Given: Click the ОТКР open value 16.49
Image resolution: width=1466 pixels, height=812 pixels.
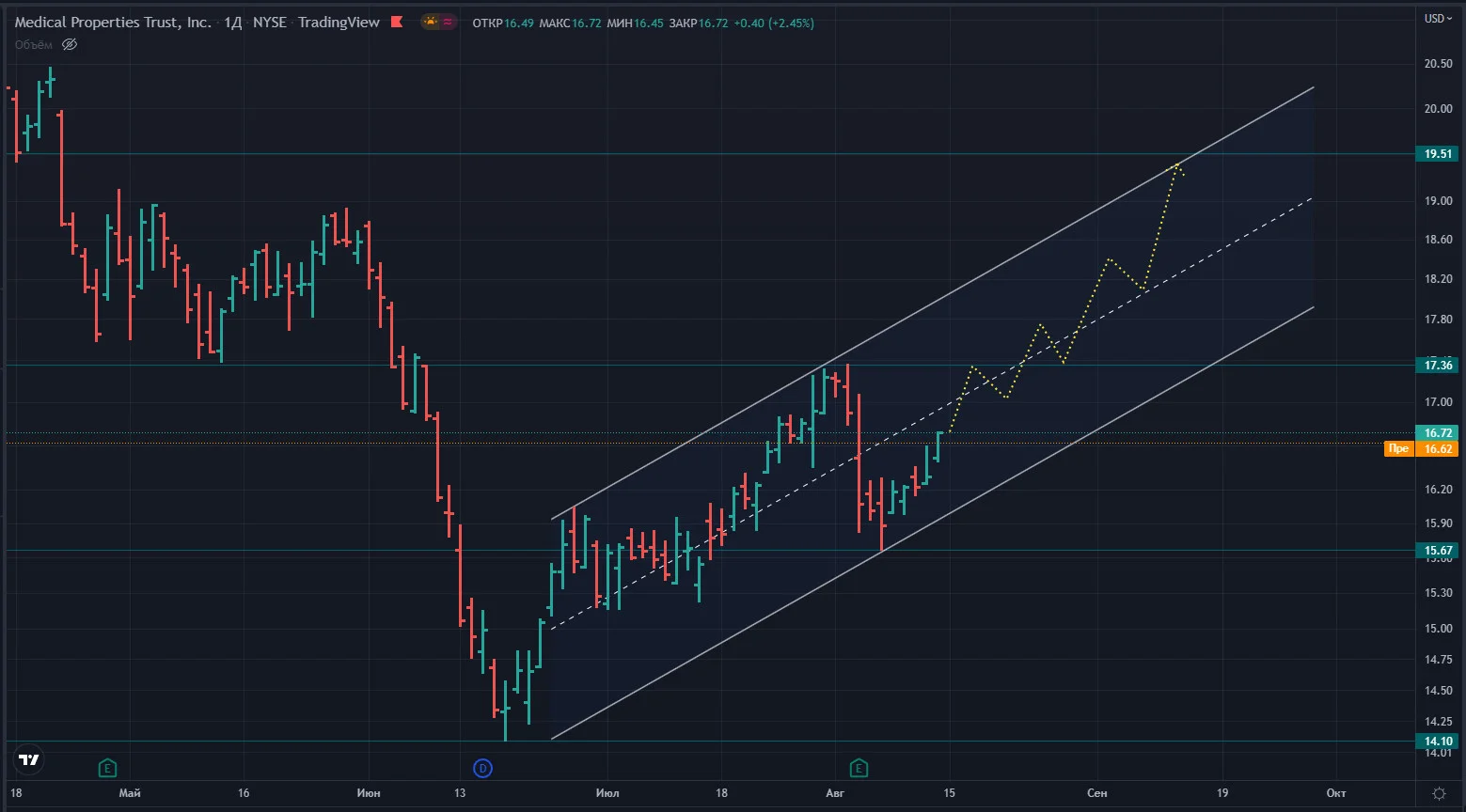Looking at the screenshot, I should click(x=519, y=23).
